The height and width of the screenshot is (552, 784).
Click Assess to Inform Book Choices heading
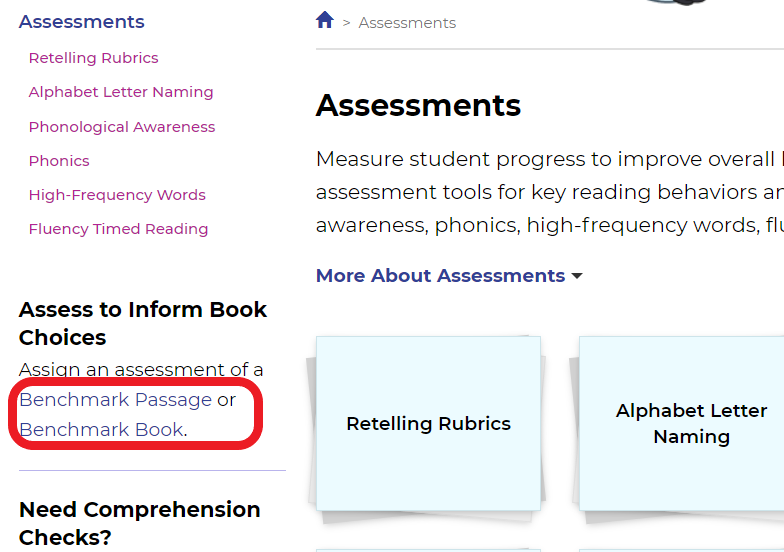point(143,324)
